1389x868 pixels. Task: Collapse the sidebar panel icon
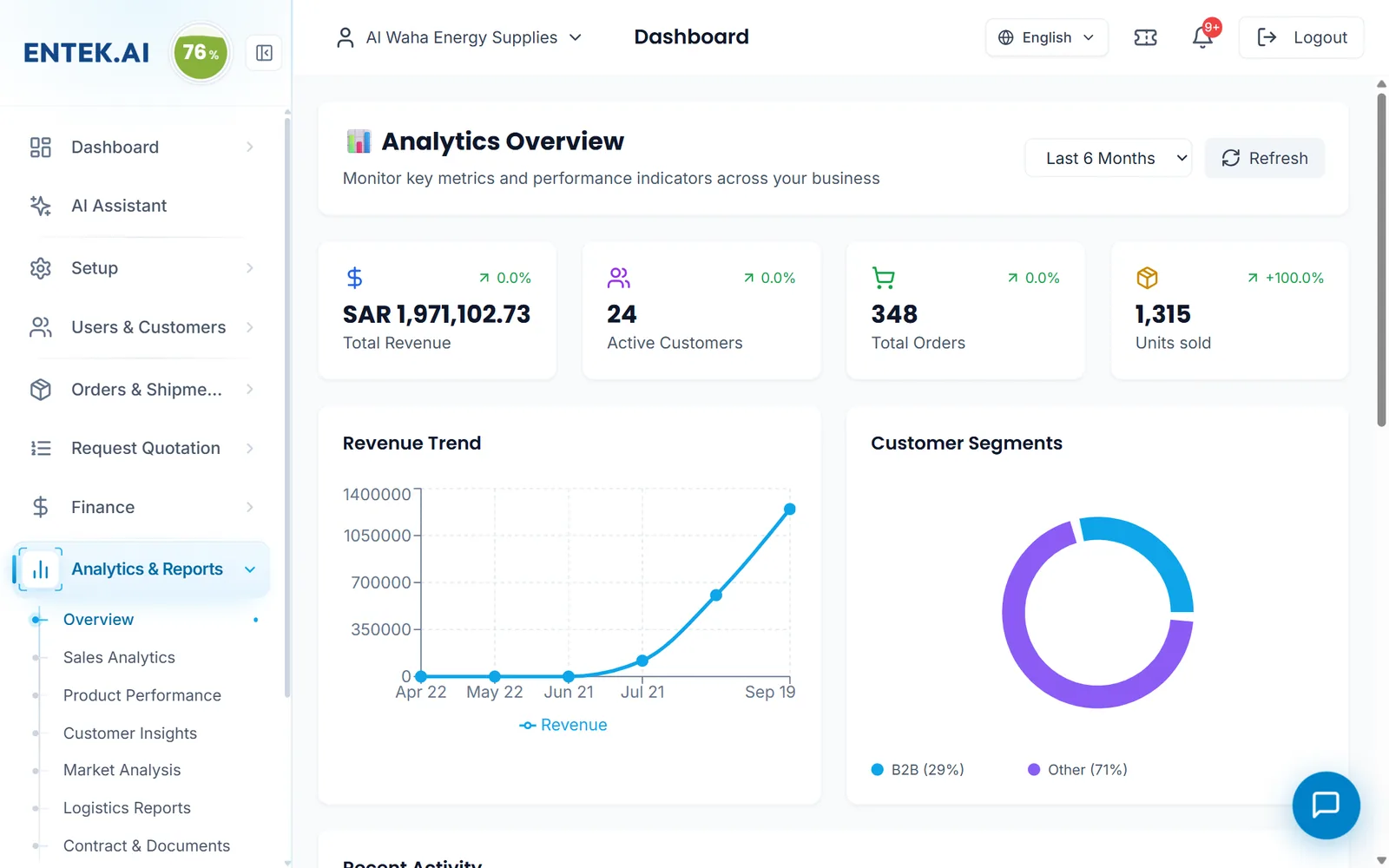pyautogui.click(x=264, y=53)
